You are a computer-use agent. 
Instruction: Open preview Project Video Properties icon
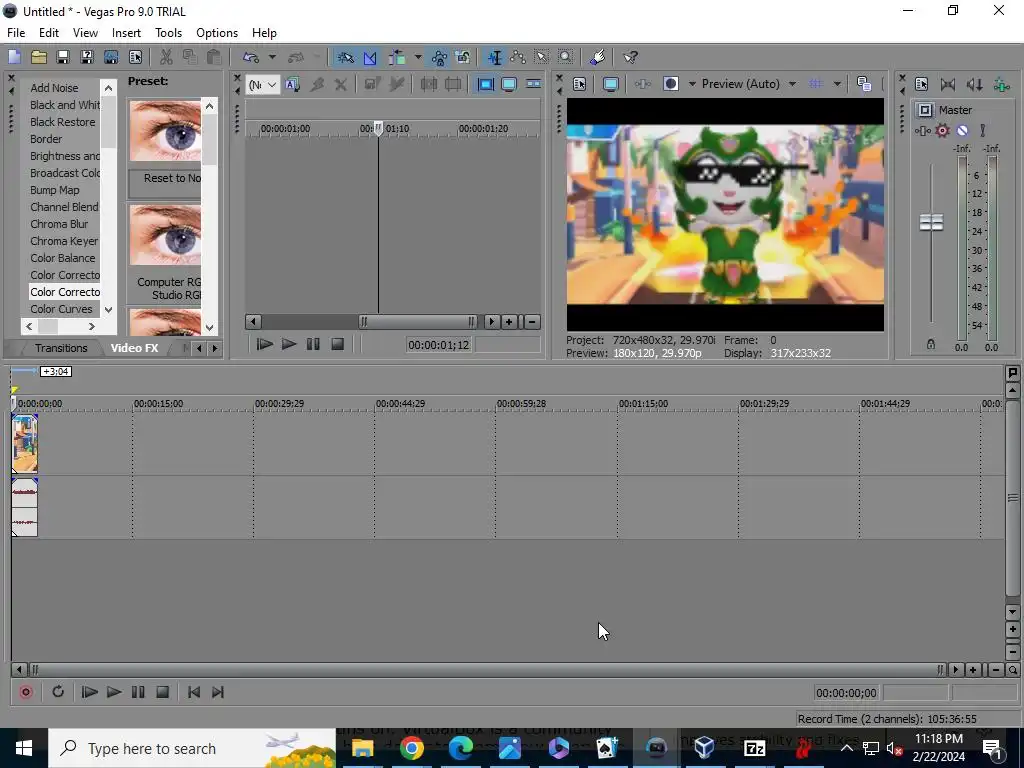579,84
